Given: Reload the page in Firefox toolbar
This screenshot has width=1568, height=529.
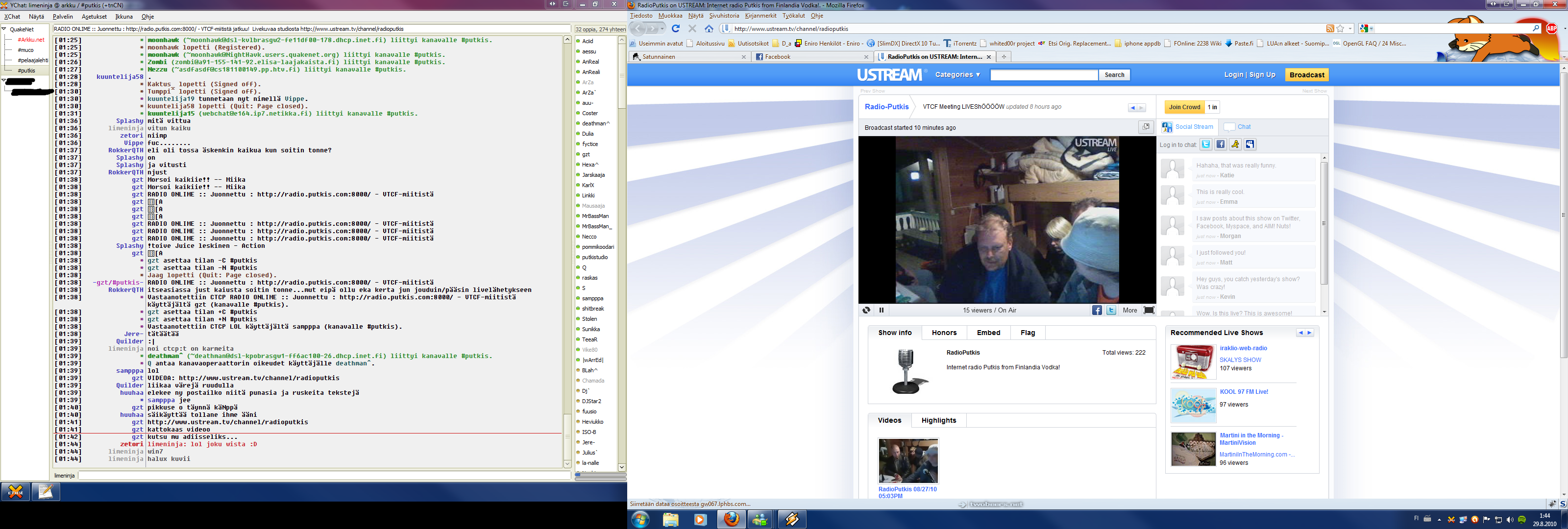Looking at the screenshot, I should 675,28.
